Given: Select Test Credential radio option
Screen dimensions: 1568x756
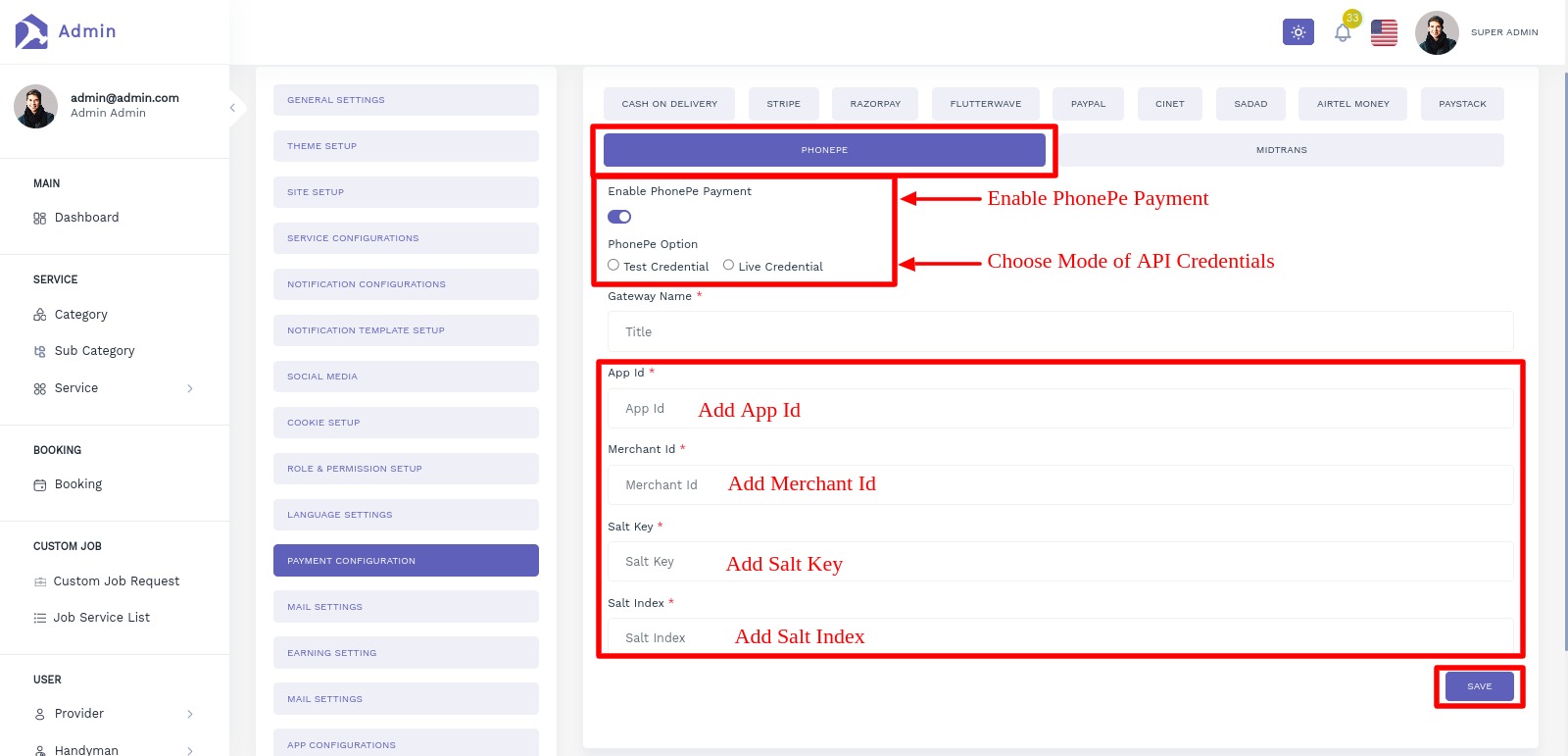Looking at the screenshot, I should coord(613,265).
